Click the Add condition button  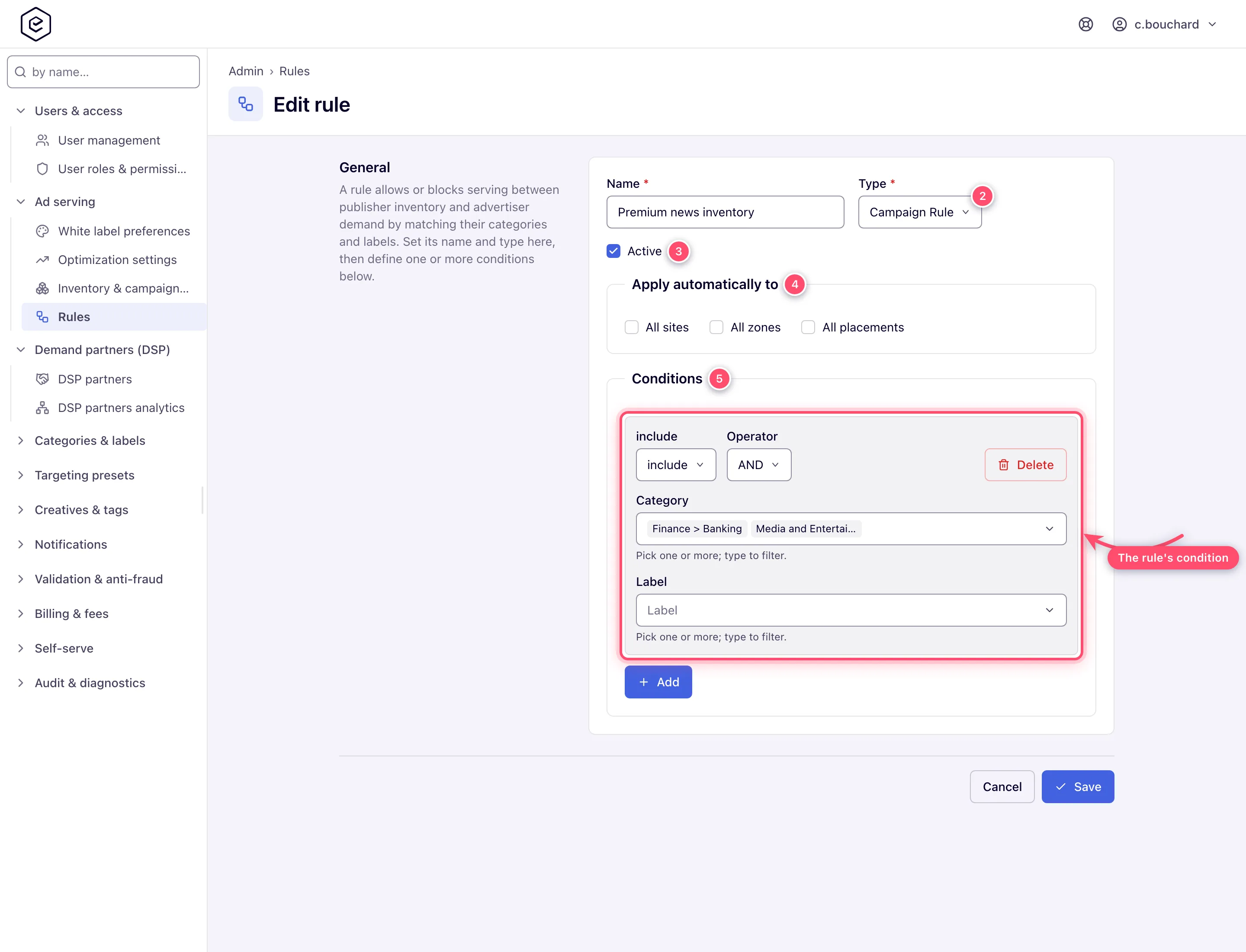click(x=658, y=682)
